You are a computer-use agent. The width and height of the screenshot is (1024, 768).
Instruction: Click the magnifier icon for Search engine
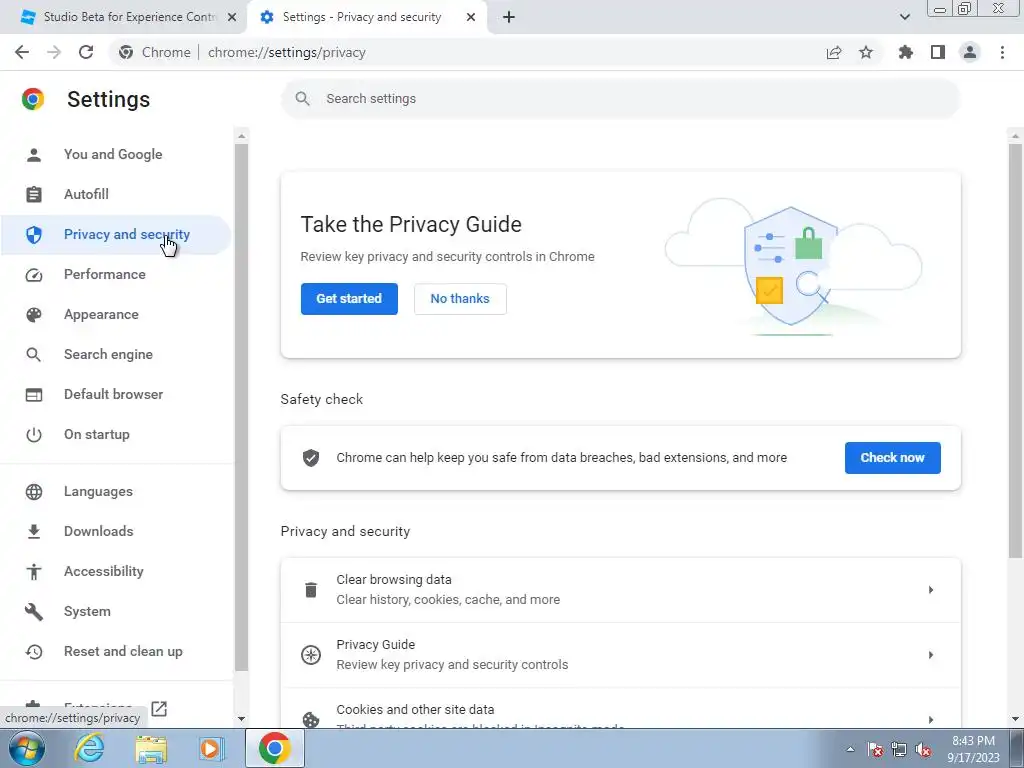[x=34, y=355]
